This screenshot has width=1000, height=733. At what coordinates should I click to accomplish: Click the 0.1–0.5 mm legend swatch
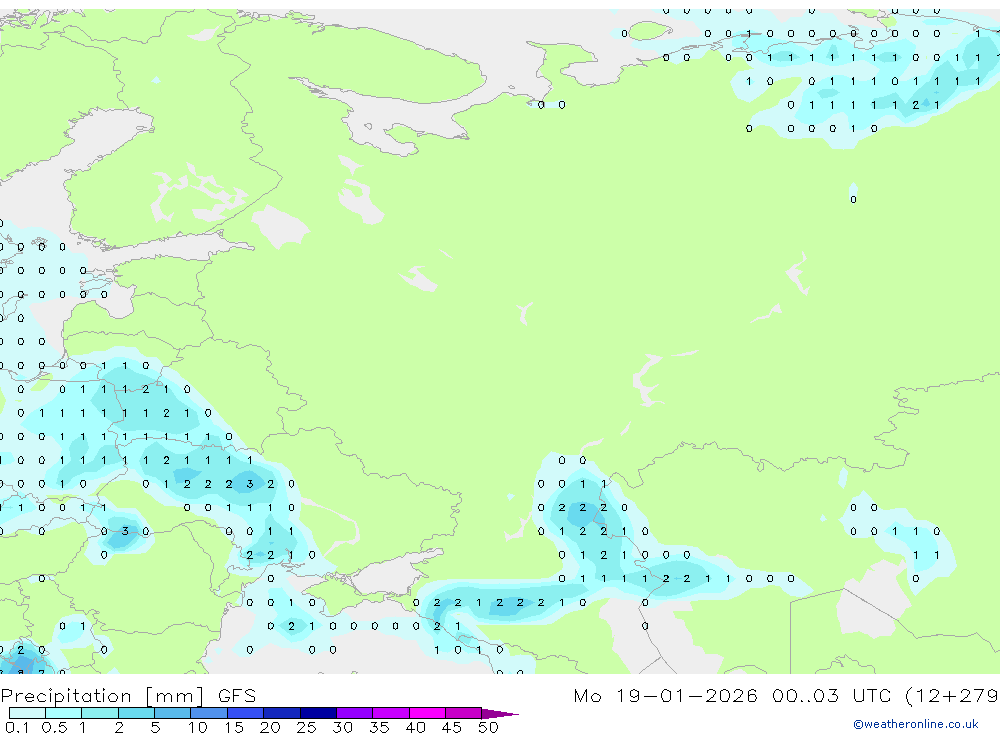point(27,713)
